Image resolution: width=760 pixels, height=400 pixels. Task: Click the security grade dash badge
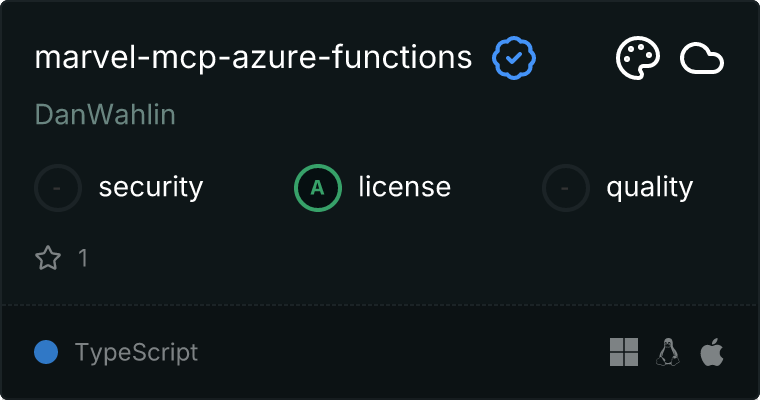(58, 187)
